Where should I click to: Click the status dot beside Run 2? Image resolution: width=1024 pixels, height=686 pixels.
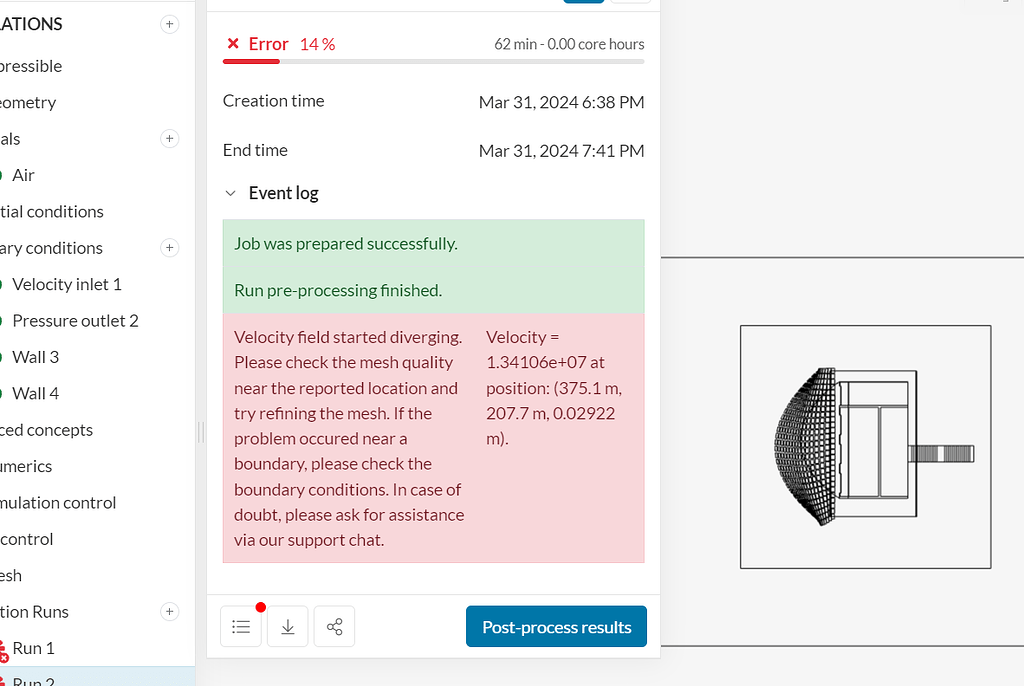[x=5, y=680]
